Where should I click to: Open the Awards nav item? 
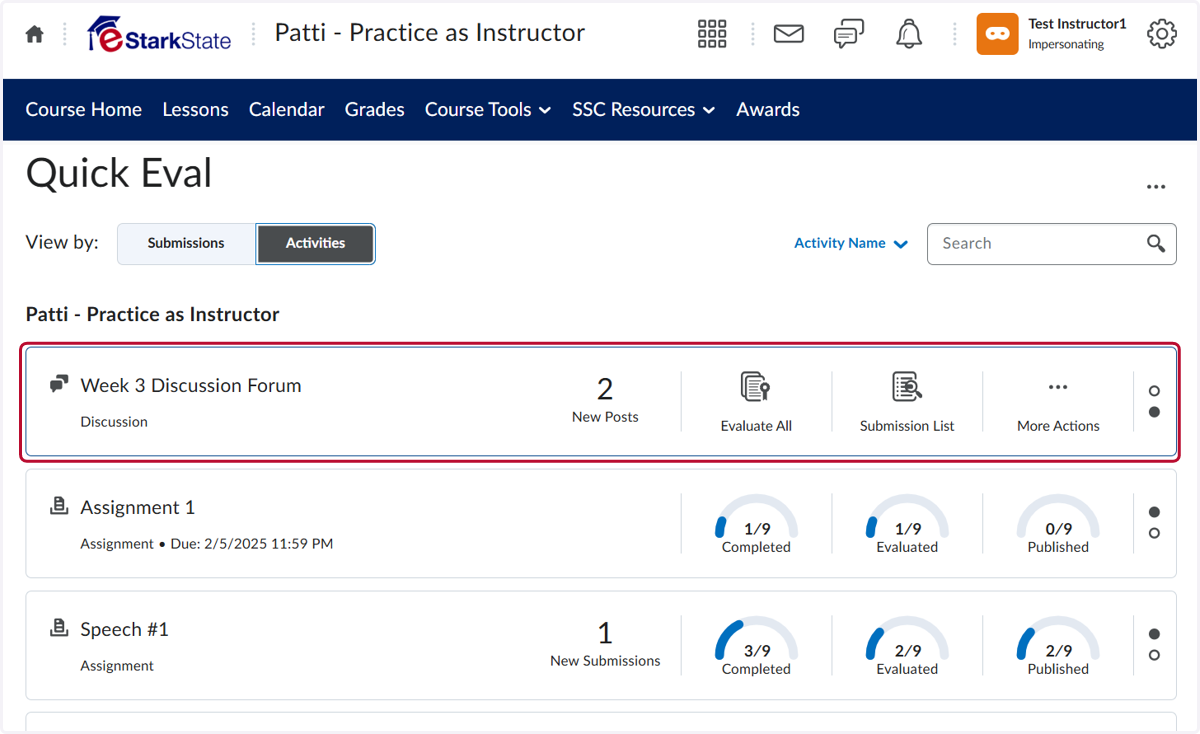(768, 110)
